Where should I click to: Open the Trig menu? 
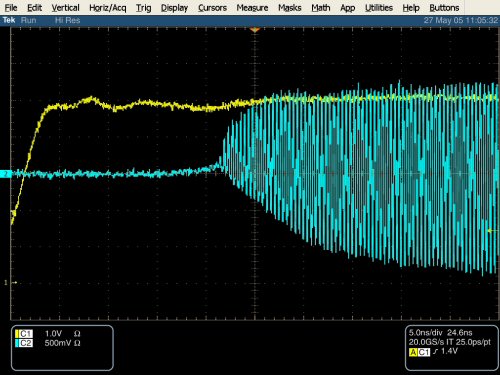[x=143, y=8]
